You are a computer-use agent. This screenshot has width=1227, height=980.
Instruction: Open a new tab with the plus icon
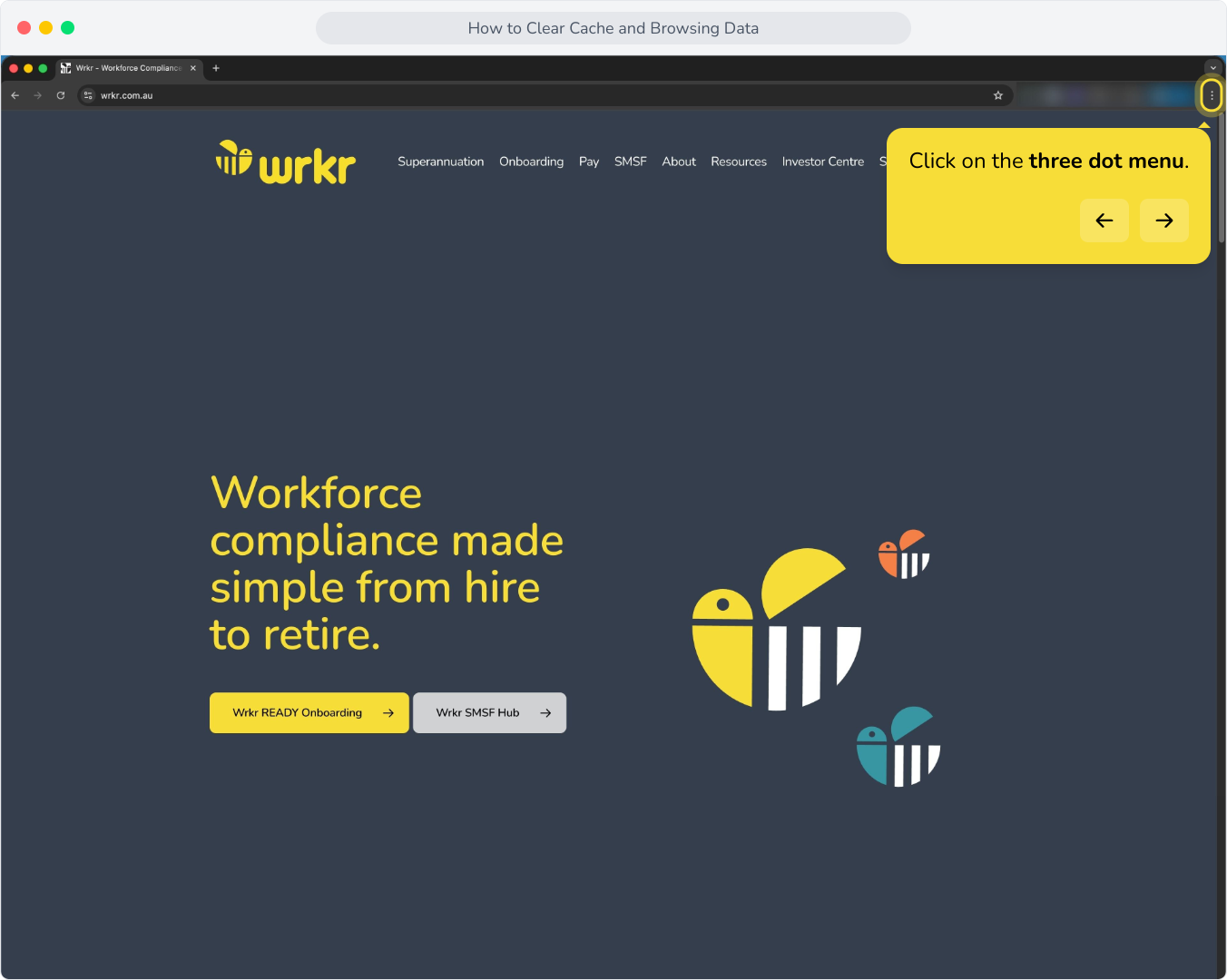pos(216,68)
